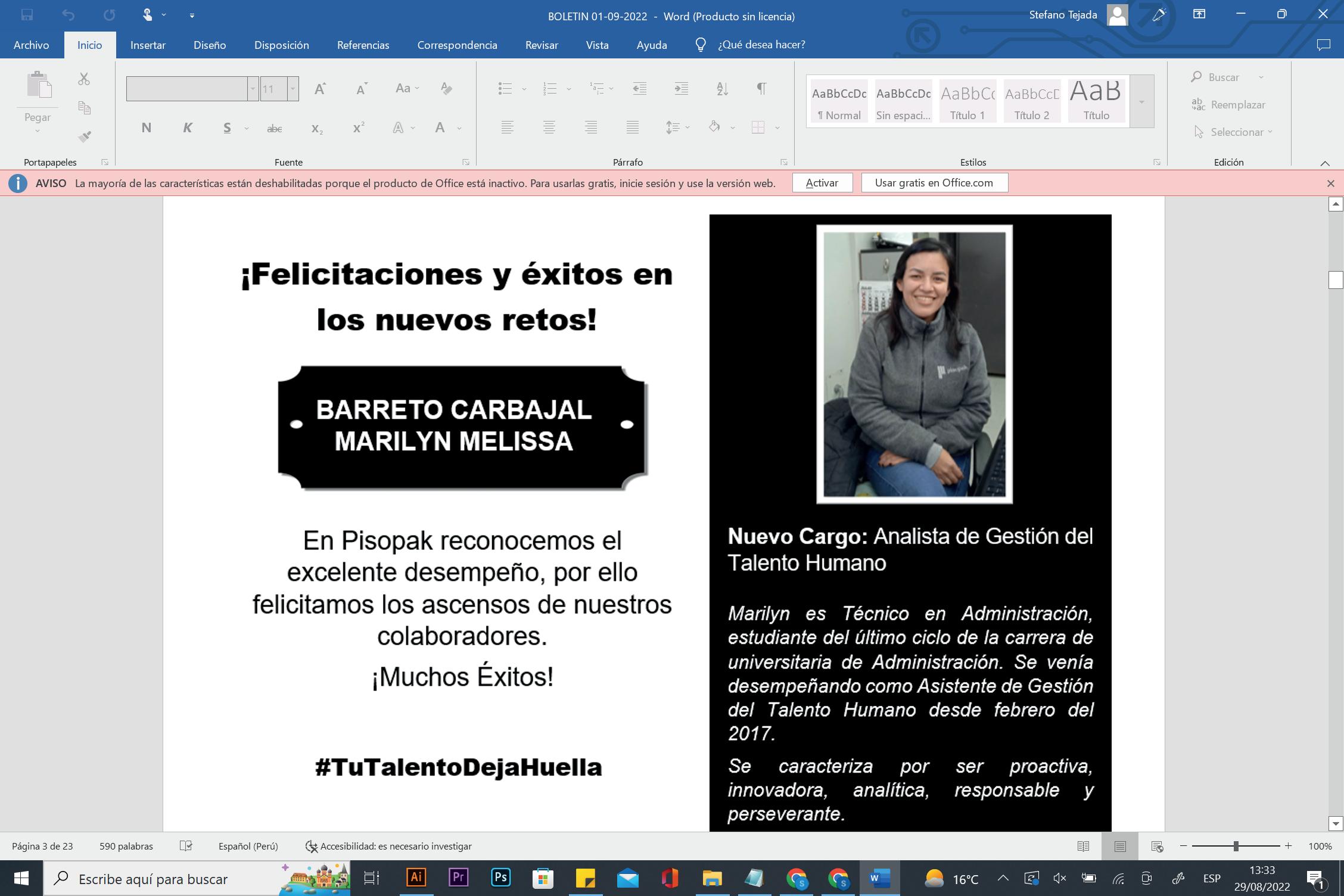This screenshot has width=1344, height=896.
Task: Click the center alignment icon
Action: [549, 127]
